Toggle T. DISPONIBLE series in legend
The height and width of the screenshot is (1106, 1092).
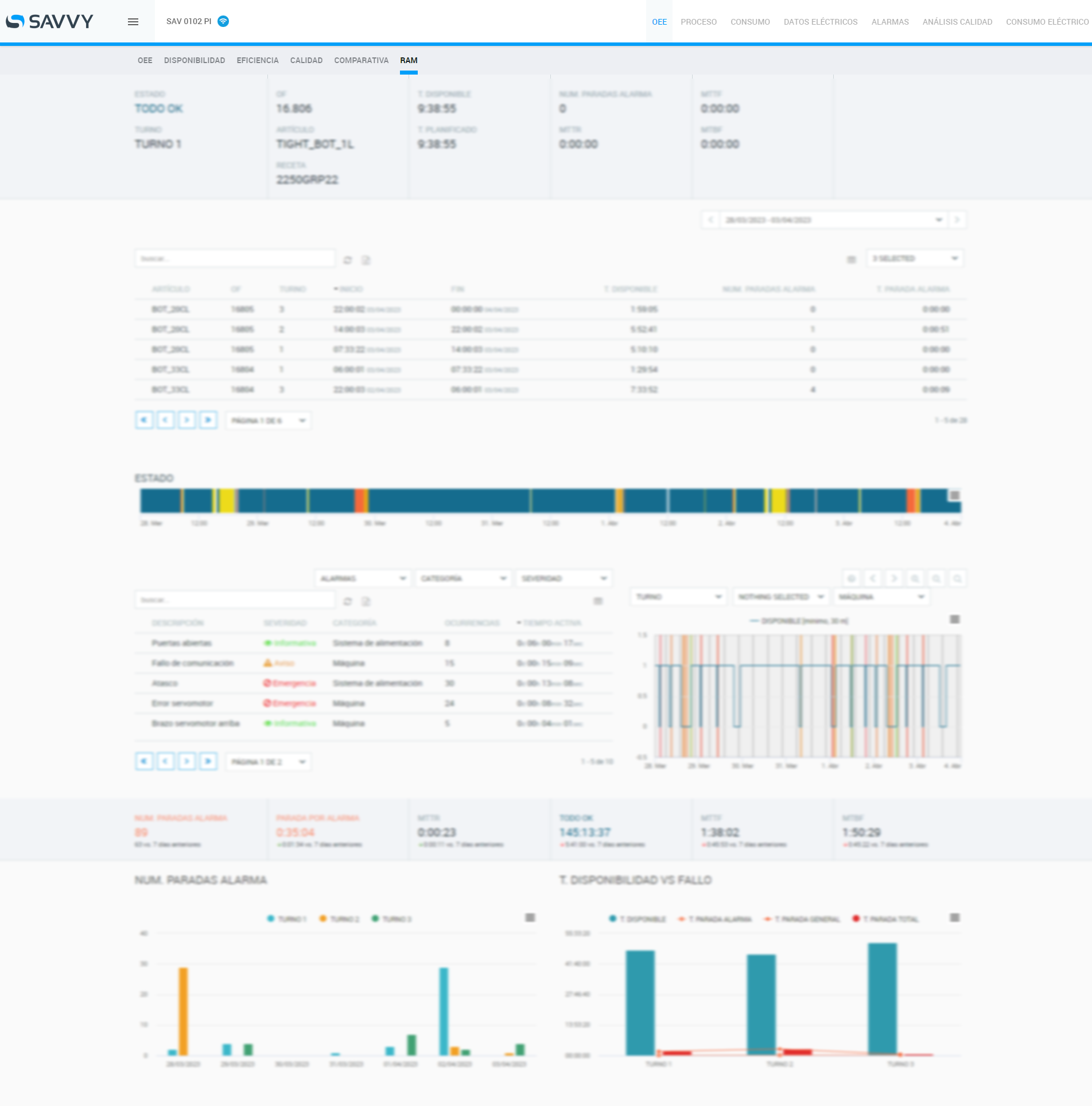[638, 919]
